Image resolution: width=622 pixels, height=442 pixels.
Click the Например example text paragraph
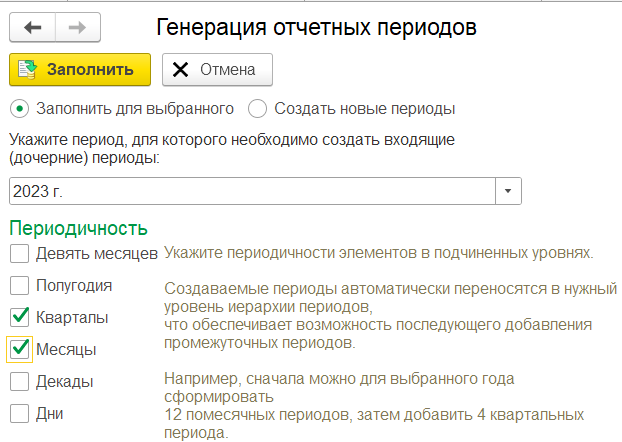[374, 405]
